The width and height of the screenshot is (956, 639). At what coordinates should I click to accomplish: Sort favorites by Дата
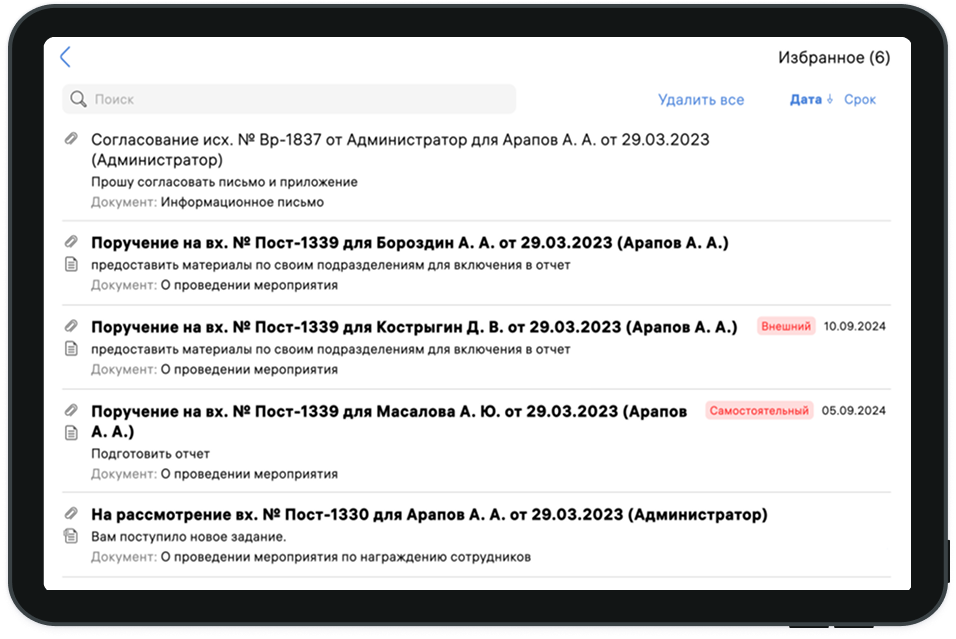click(805, 100)
